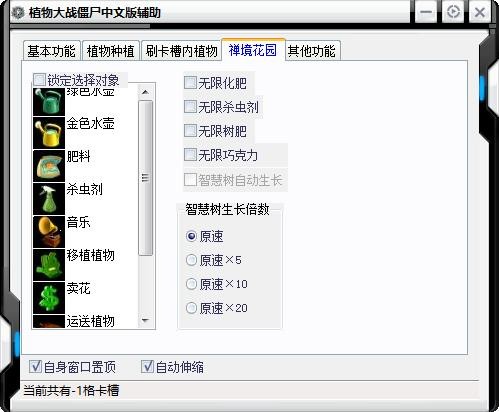Screen dimensions: 499x412
Task: Pick 原速×20 growth speed
Action: click(x=191, y=308)
